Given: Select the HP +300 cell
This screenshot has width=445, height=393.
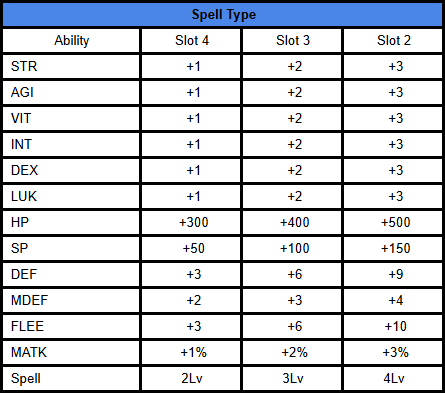Looking at the screenshot, I should tap(191, 222).
